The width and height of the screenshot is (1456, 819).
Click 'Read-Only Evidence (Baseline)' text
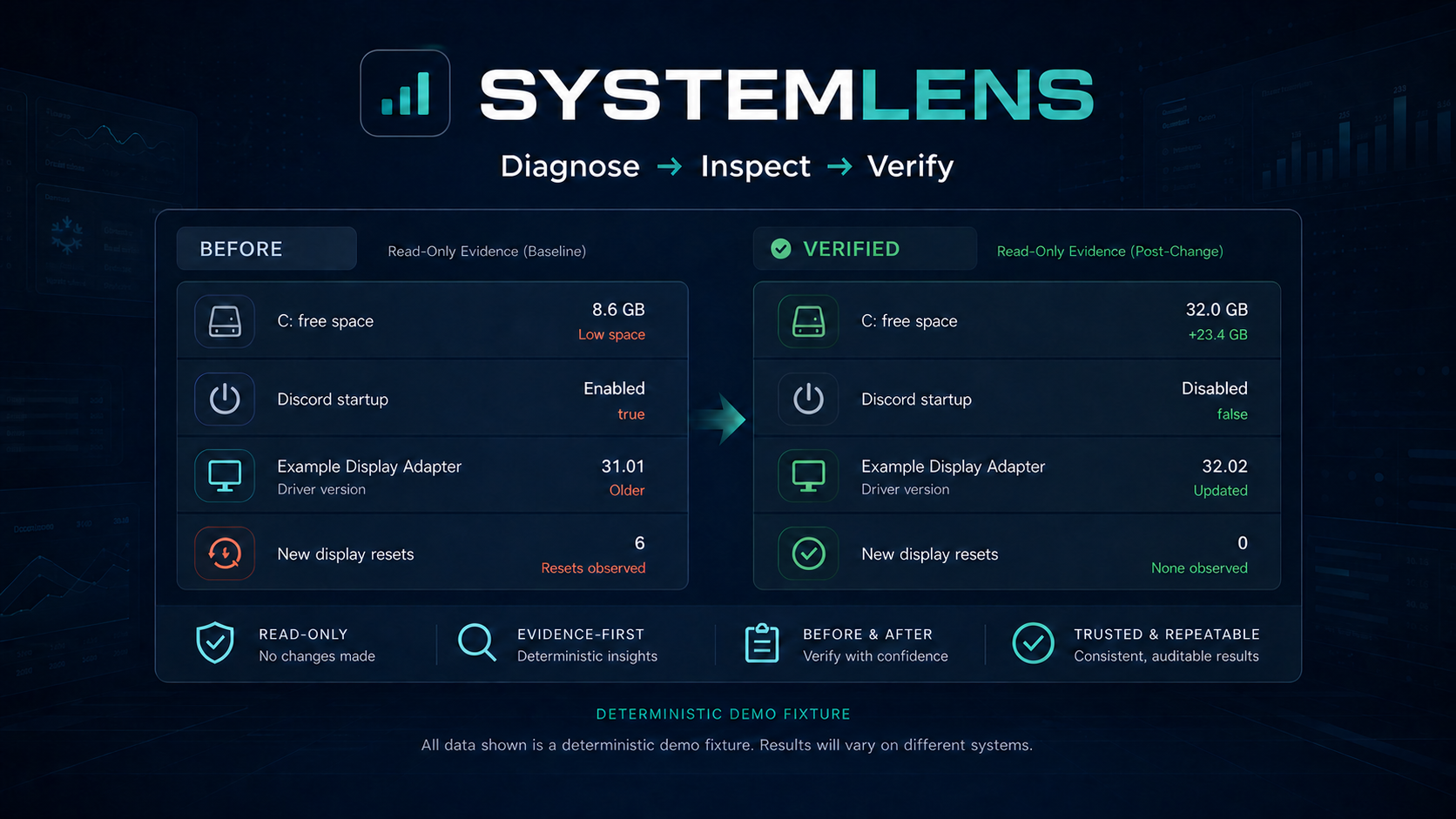pos(487,251)
